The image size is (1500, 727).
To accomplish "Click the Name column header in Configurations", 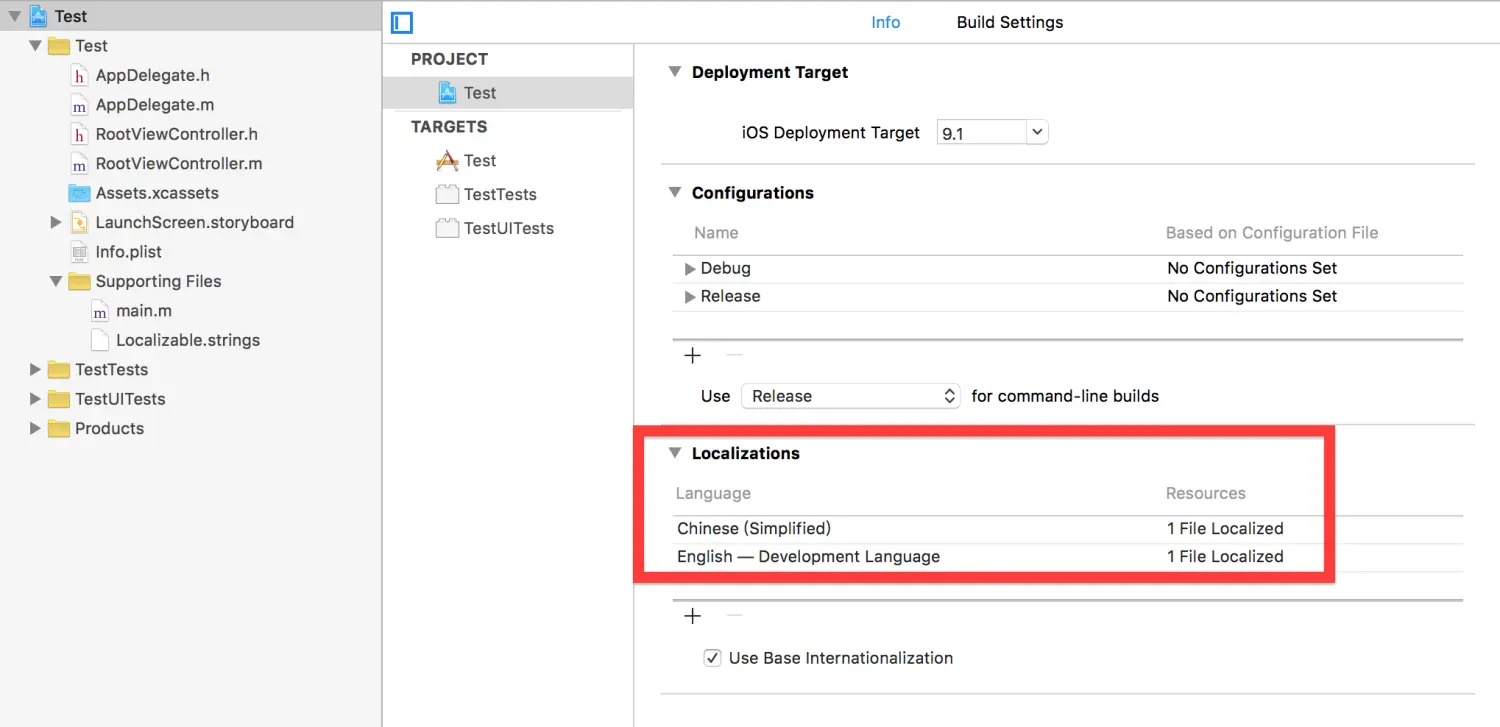I will 716,233.
